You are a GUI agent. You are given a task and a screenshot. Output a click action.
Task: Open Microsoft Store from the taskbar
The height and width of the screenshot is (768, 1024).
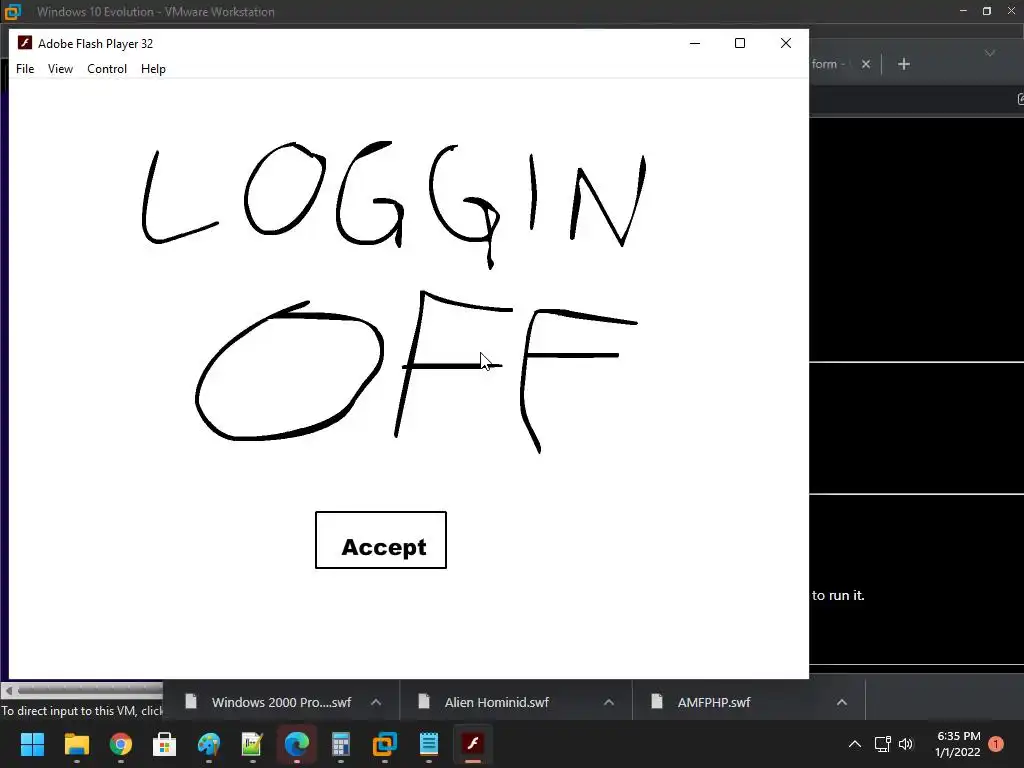(x=165, y=744)
